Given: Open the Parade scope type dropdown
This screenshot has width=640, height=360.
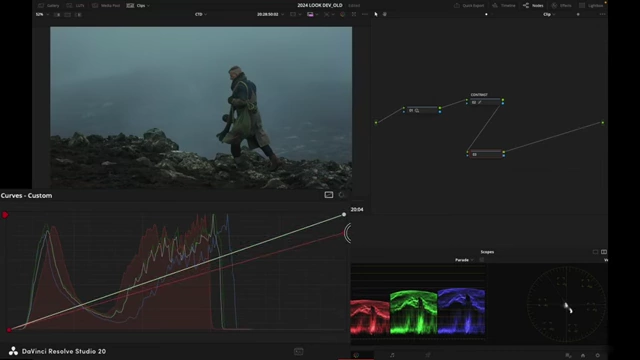Looking at the screenshot, I should [x=464, y=260].
